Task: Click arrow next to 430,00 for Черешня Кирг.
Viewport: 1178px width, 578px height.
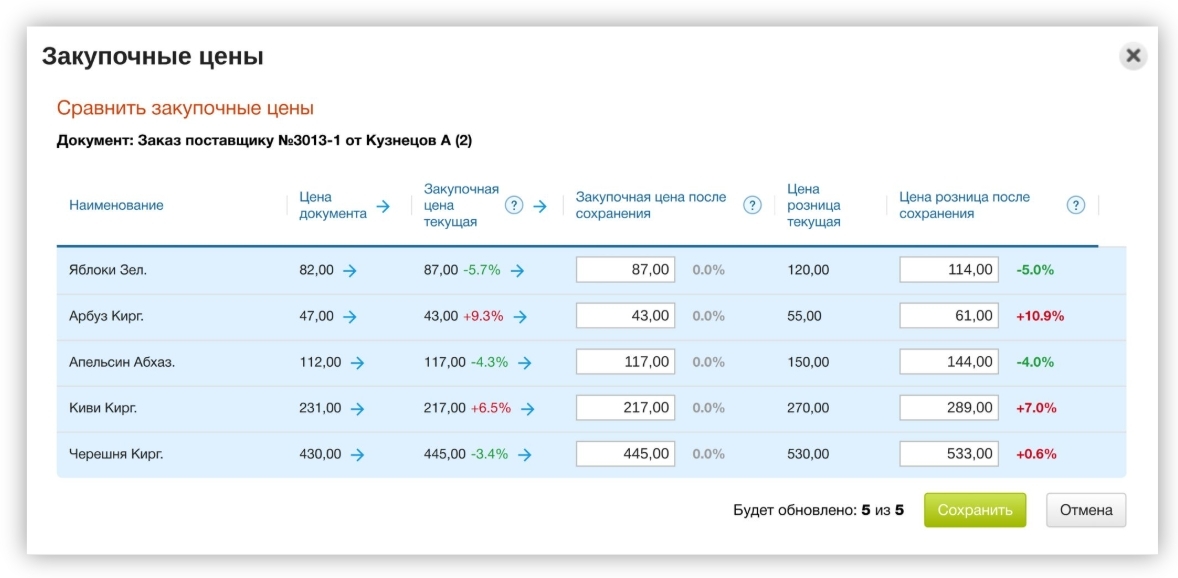Action: [x=357, y=454]
